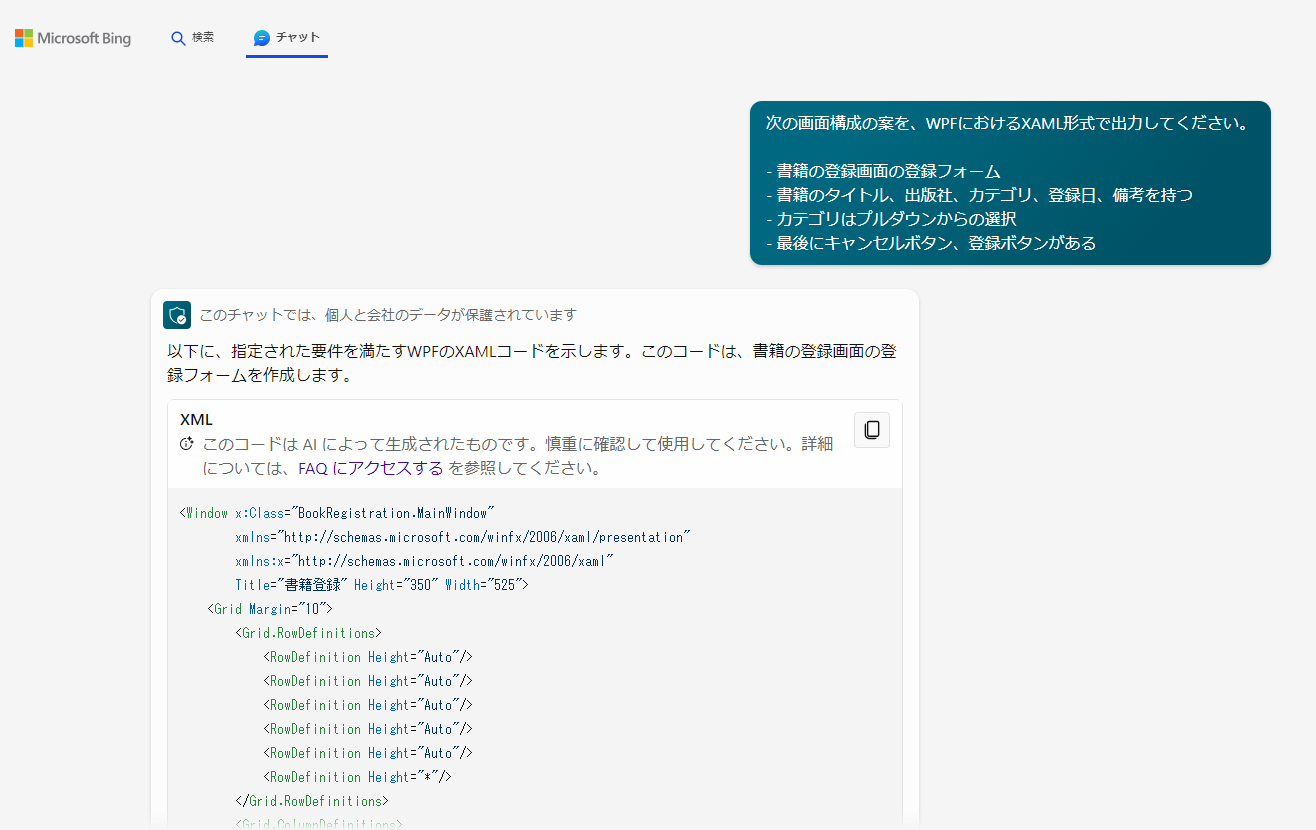Switch to the 検索 tab

click(x=193, y=36)
